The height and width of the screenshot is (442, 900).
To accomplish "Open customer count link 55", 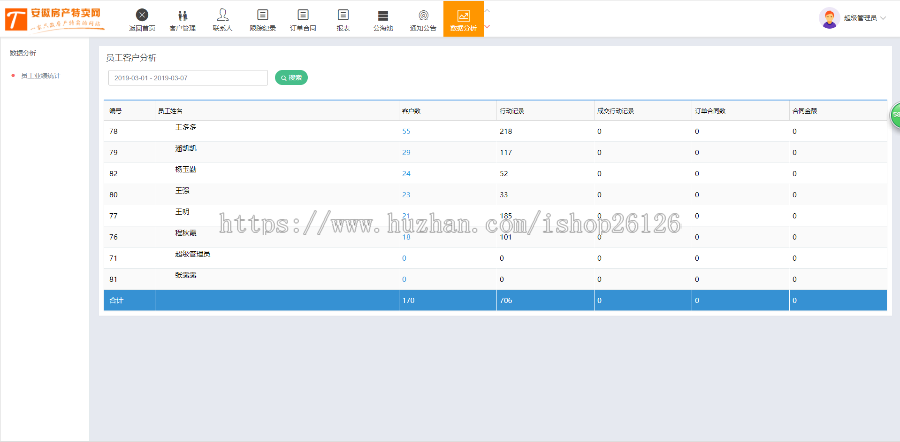I will point(406,131).
